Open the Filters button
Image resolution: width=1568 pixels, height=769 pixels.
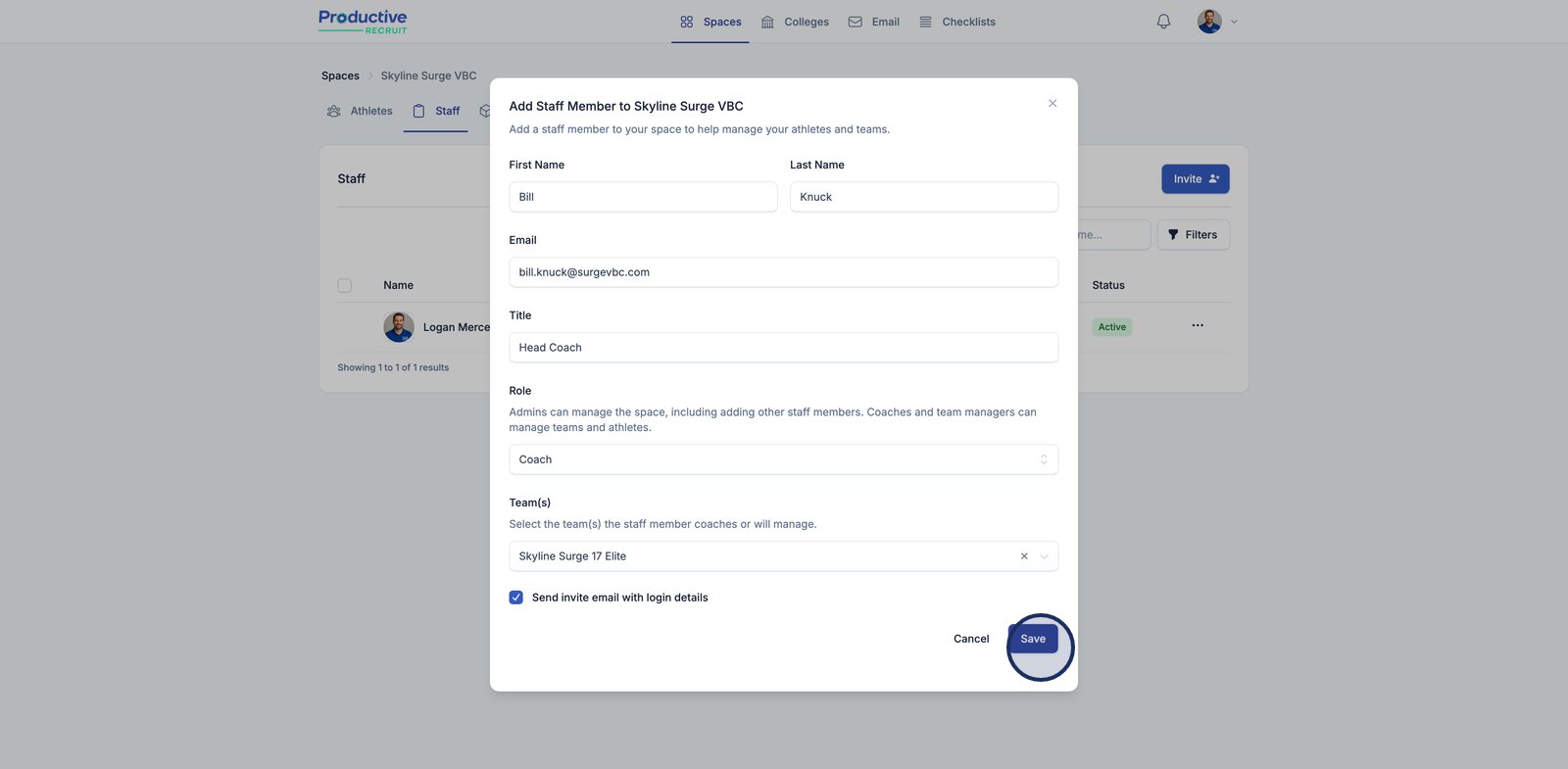(x=1193, y=235)
